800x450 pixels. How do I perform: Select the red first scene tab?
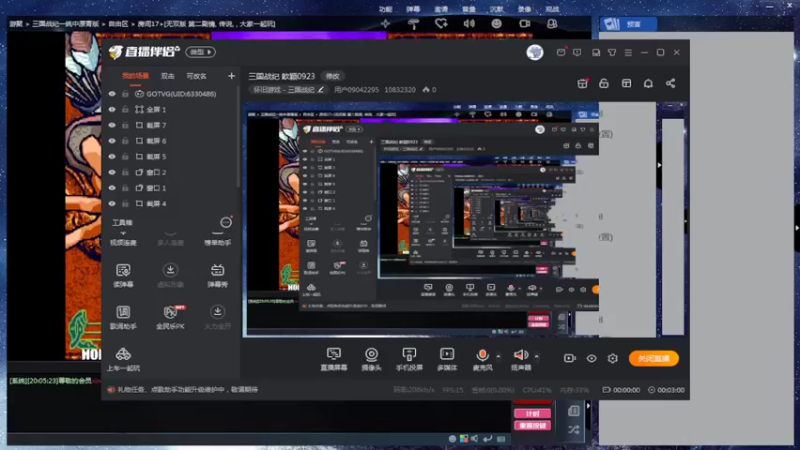coord(135,76)
